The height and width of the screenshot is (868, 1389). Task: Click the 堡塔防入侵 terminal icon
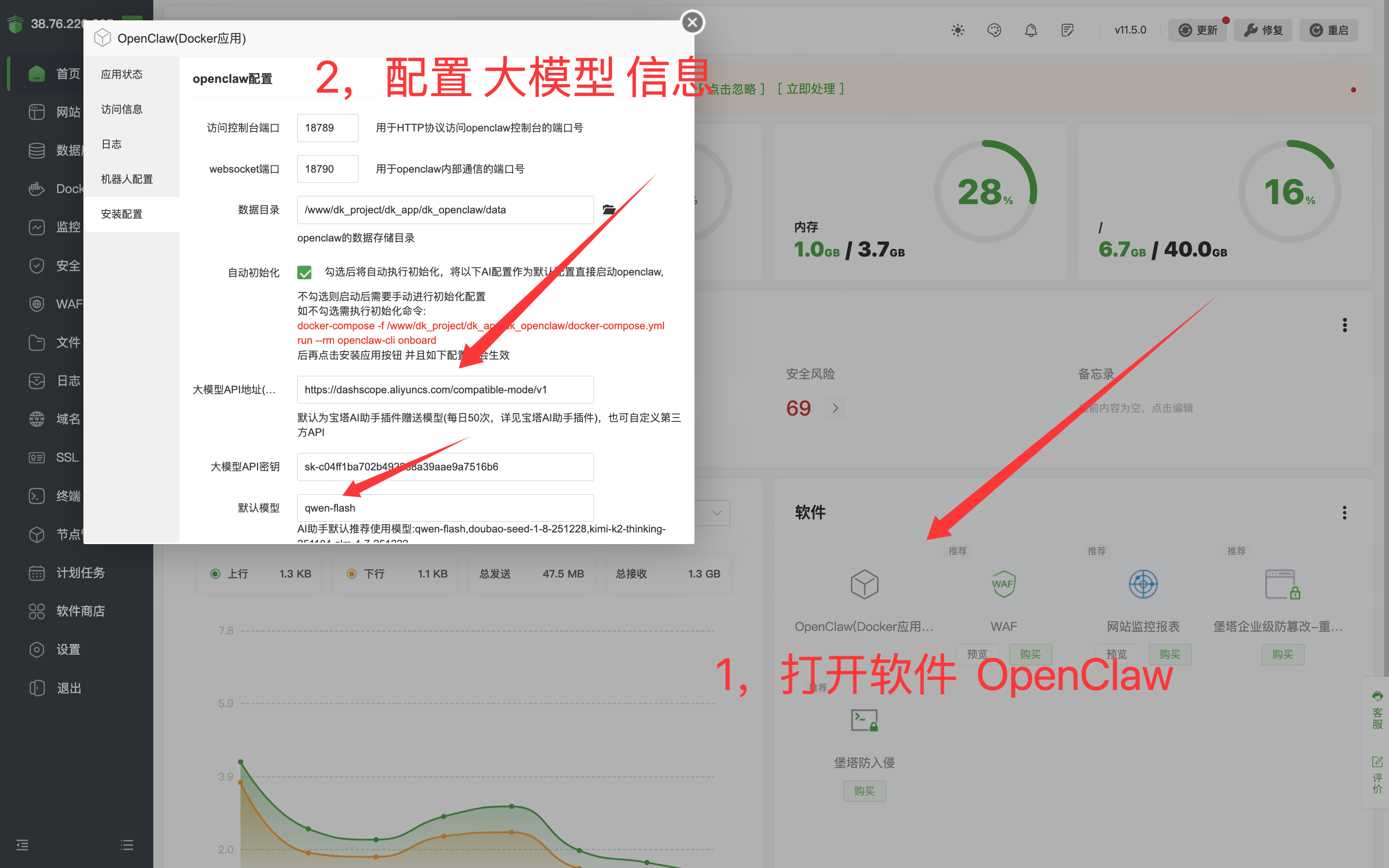pos(864,720)
